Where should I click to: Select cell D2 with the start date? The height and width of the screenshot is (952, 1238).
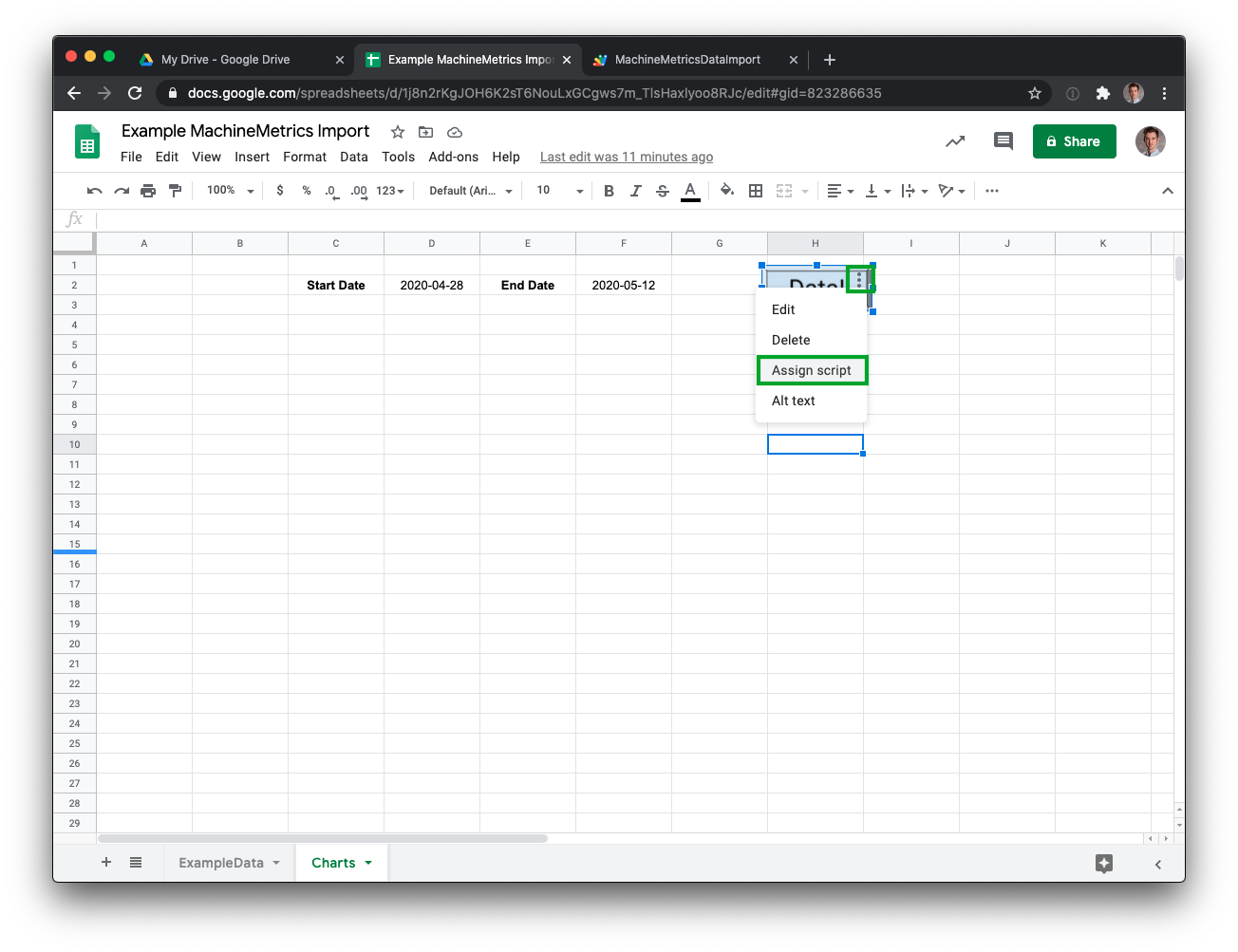coord(432,285)
